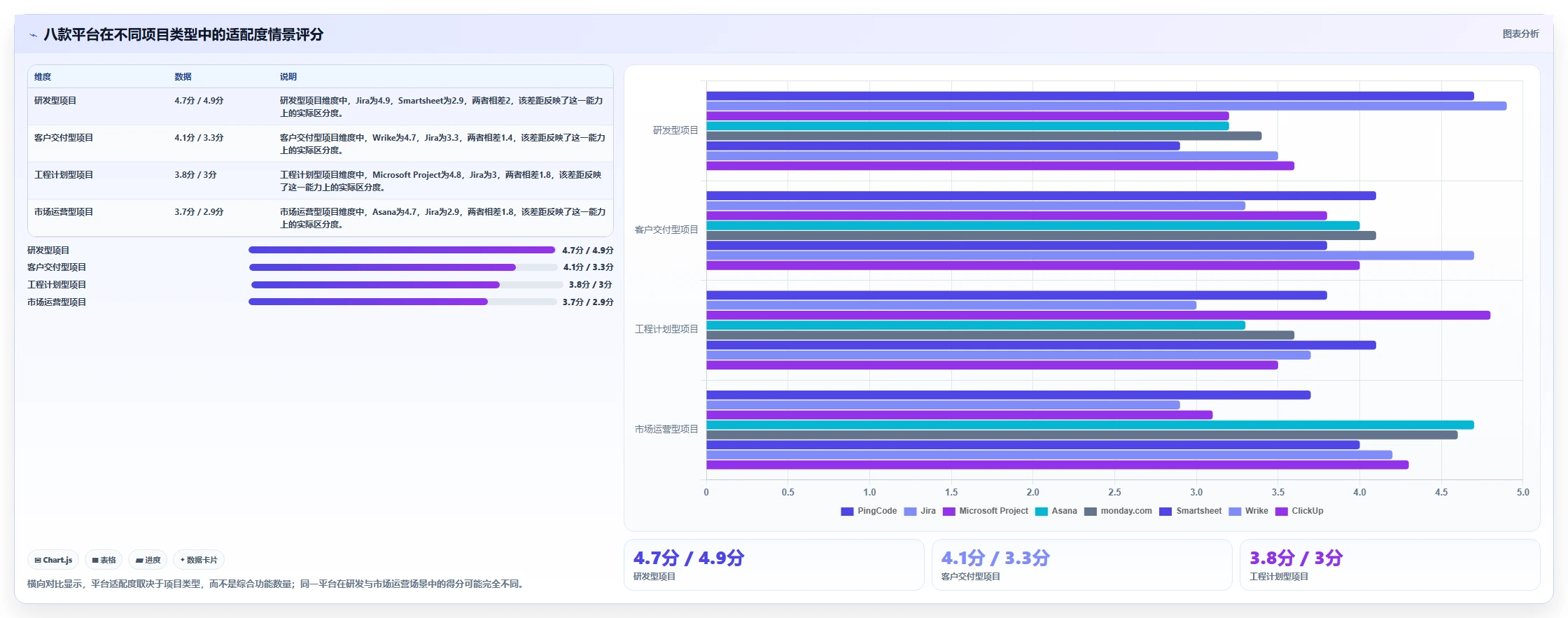
Task: Click the 4.1分 / 3.3分 value beside progress bar
Action: (588, 267)
